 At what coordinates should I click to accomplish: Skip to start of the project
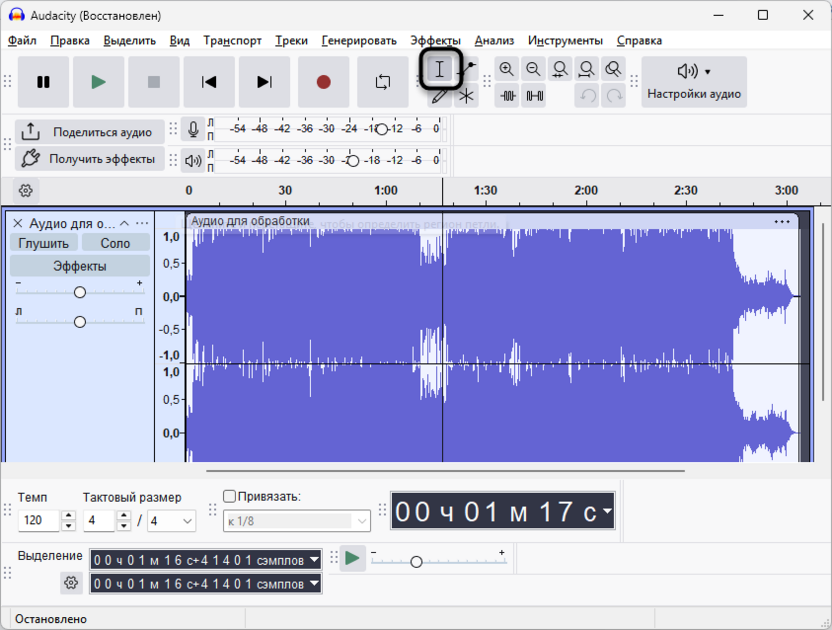tap(209, 82)
